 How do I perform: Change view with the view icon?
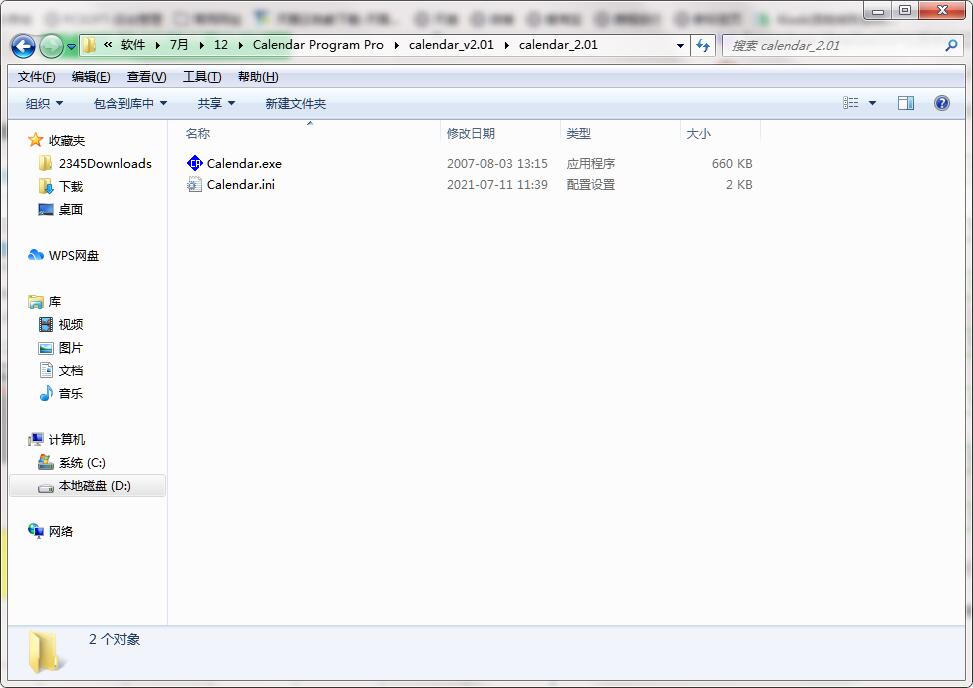tap(851, 103)
